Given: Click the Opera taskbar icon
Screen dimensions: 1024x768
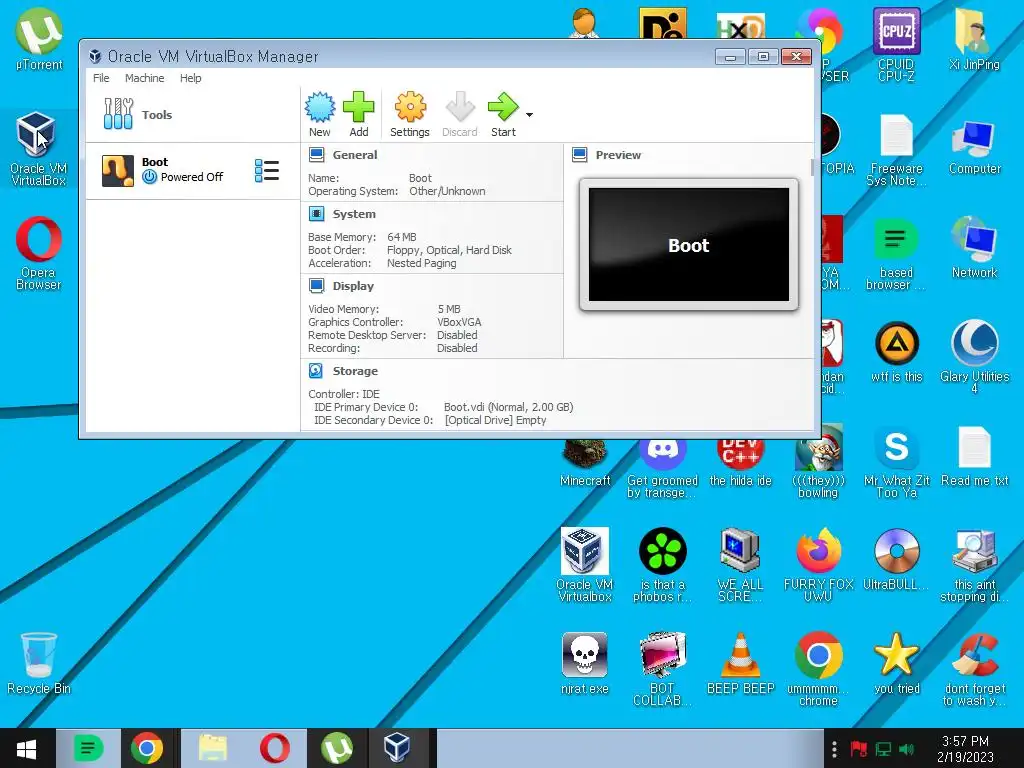Looking at the screenshot, I should point(275,748).
